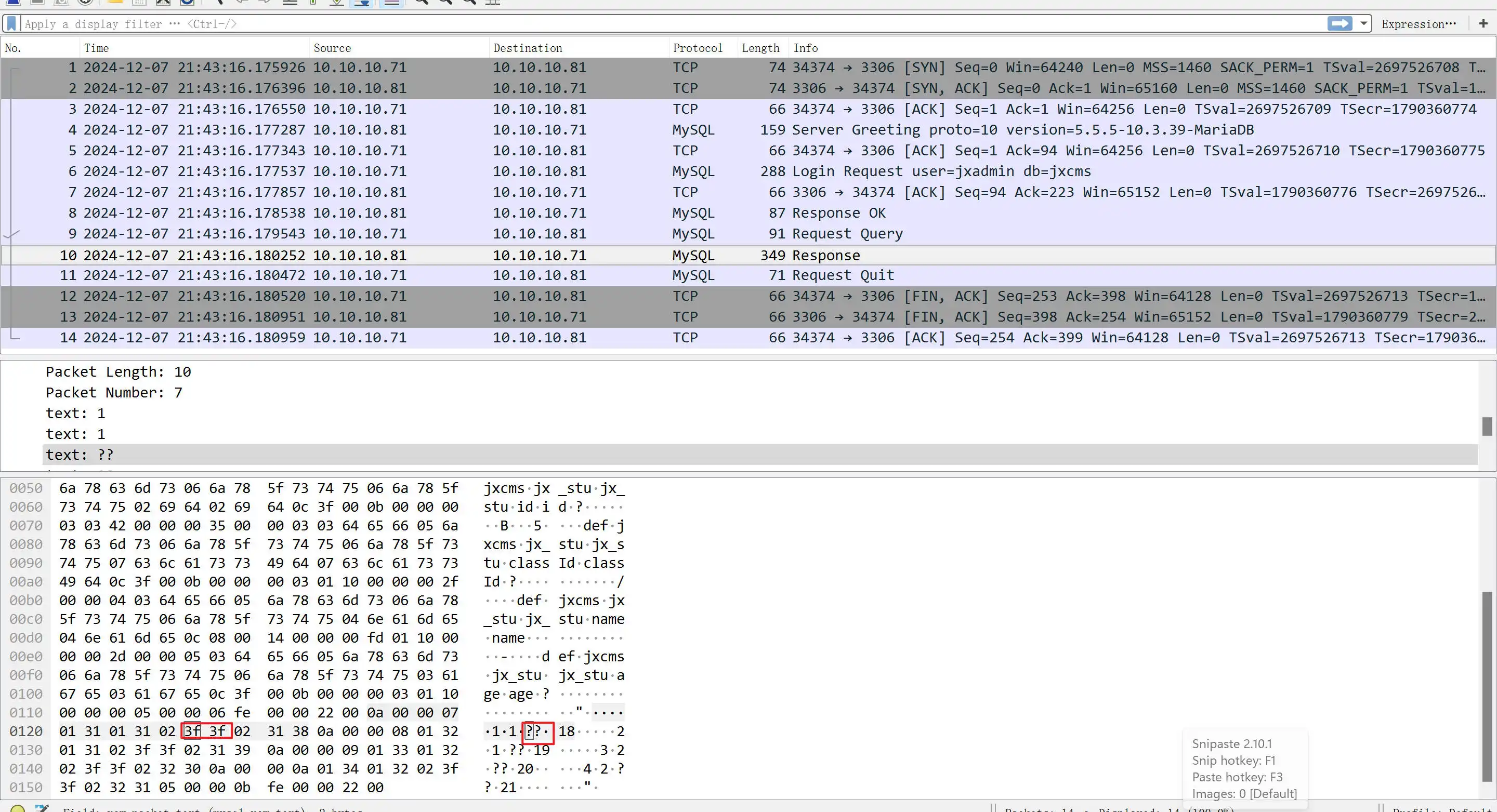The image size is (1497, 812).
Task: Select packet 5, the ACK with Ack=94
Action: point(748,151)
